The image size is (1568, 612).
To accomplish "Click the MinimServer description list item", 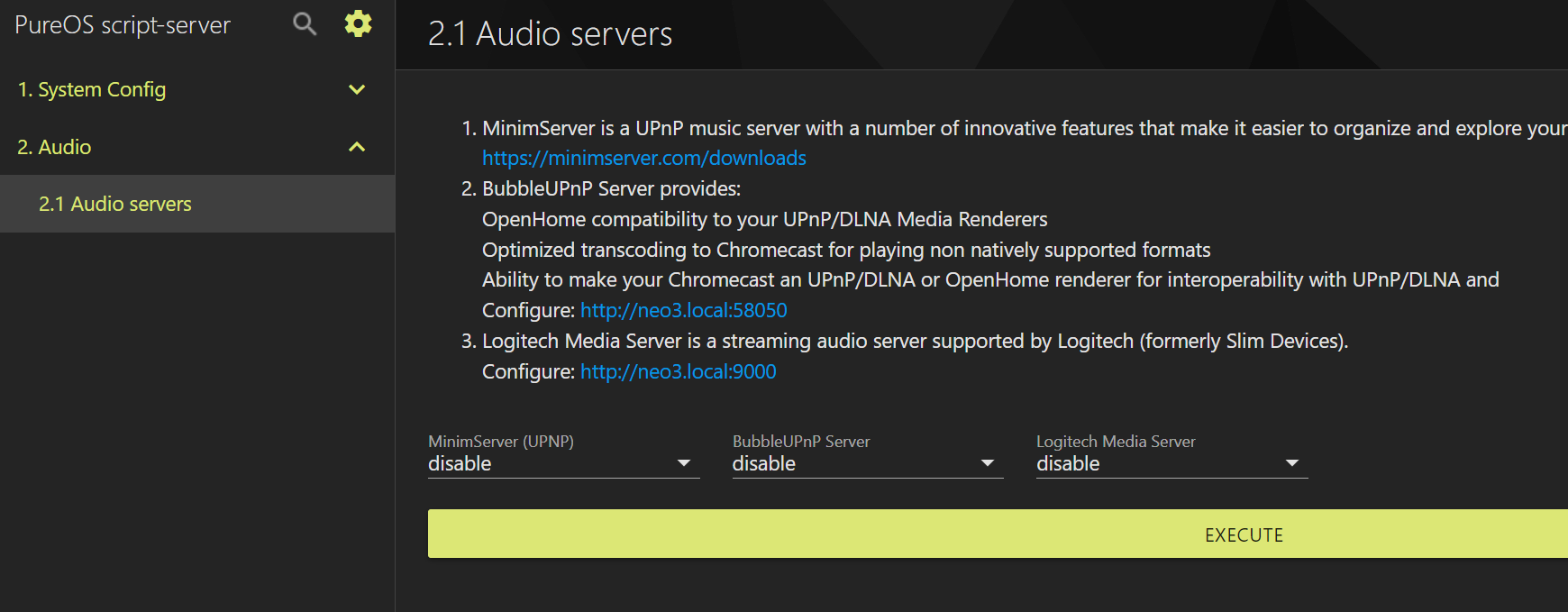I will [x=1014, y=142].
